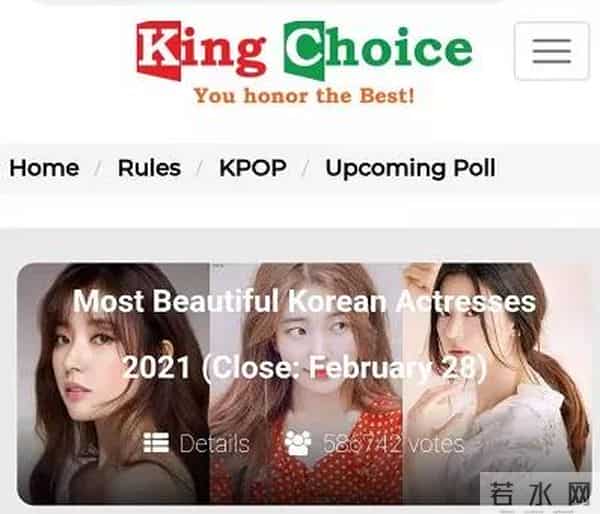Open Most Beautiful Korean Actresses poll title

tap(304, 301)
